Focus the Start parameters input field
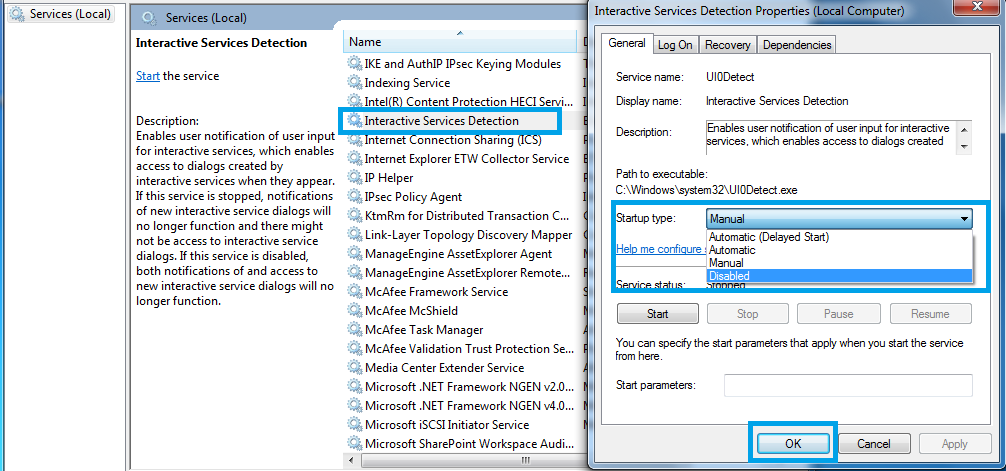The height and width of the screenshot is (471, 1006). pos(848,386)
